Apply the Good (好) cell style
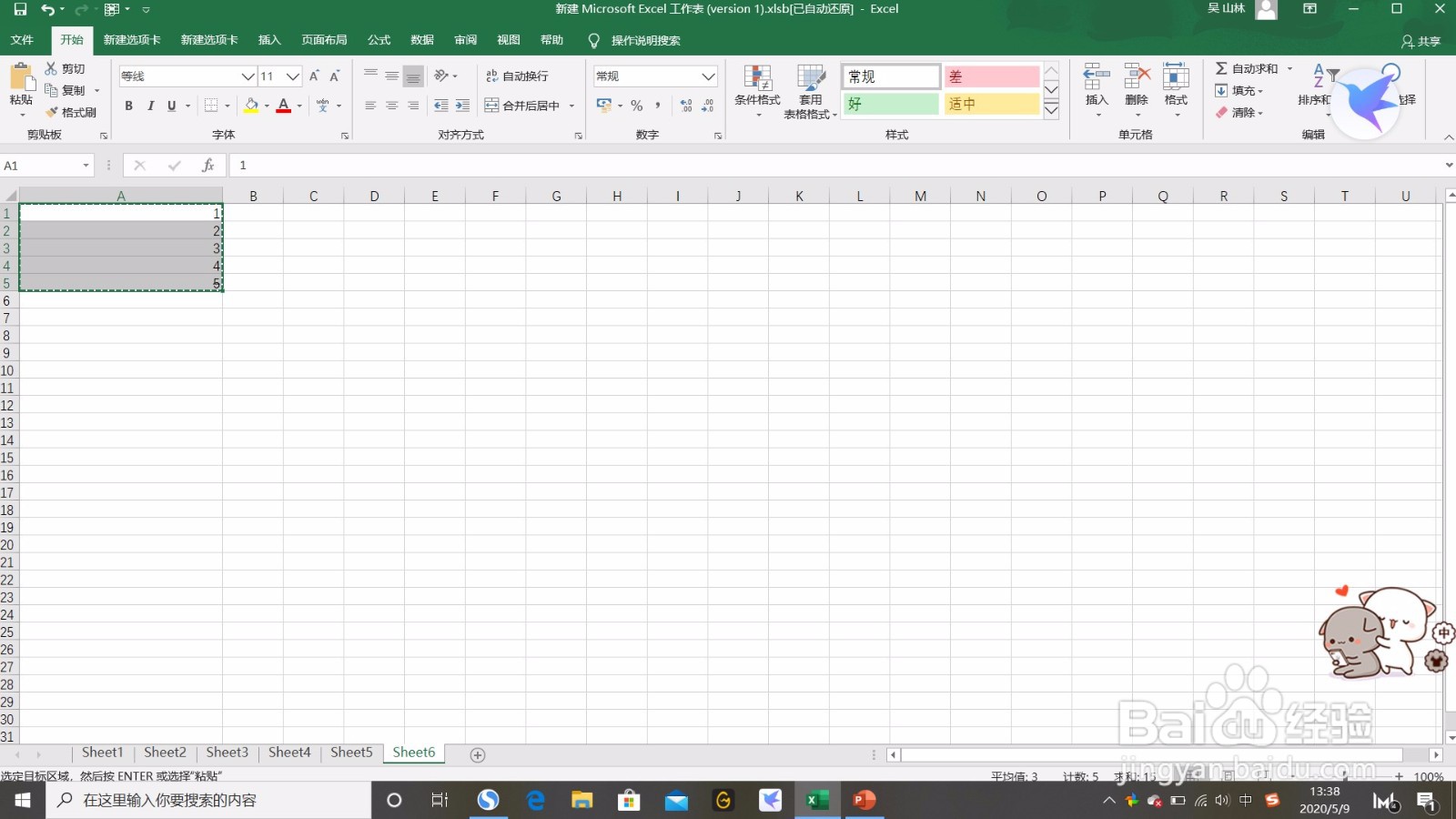 click(891, 105)
